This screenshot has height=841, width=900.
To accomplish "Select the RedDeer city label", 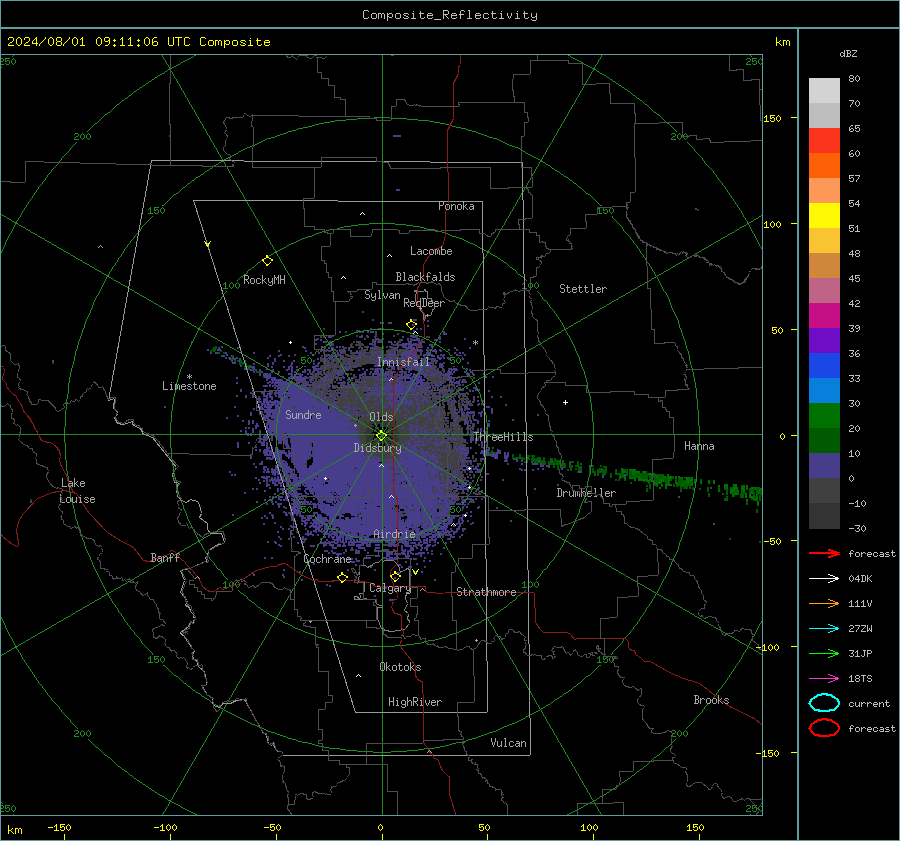I will pyautogui.click(x=424, y=303).
